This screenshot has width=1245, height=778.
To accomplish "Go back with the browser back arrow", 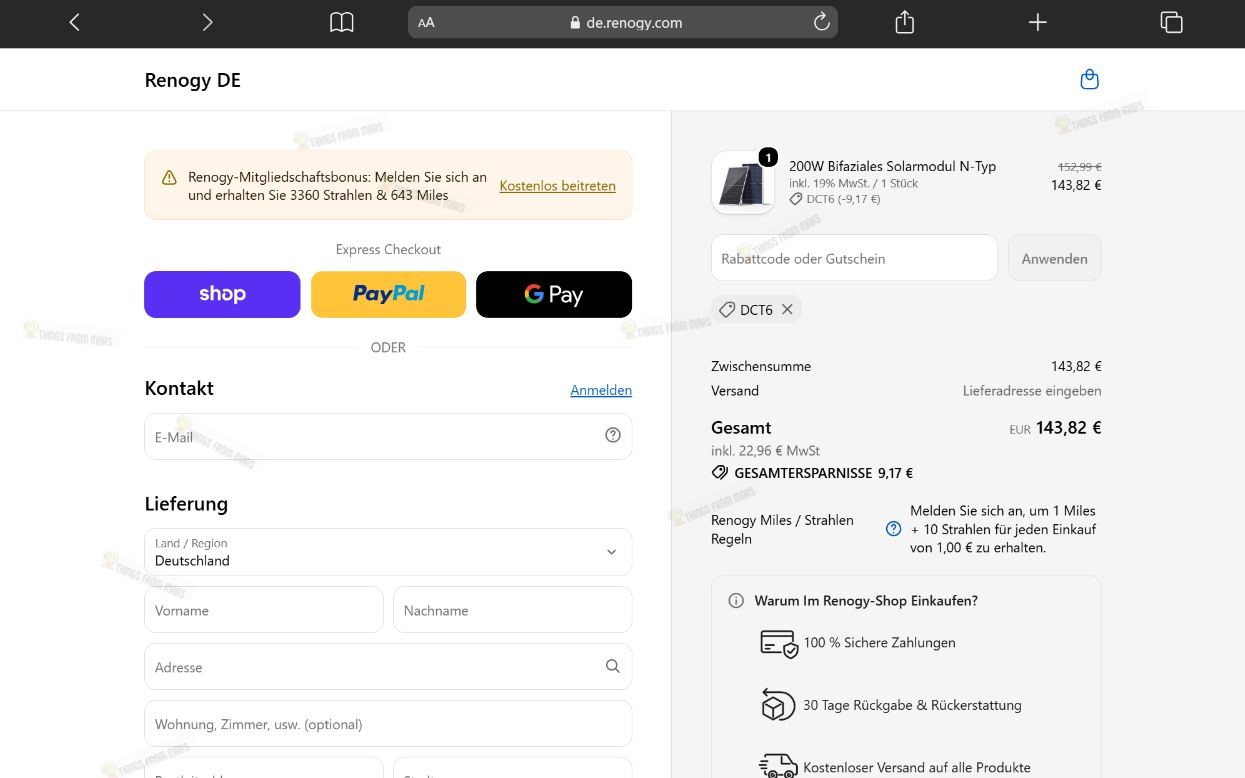I will coord(74,22).
